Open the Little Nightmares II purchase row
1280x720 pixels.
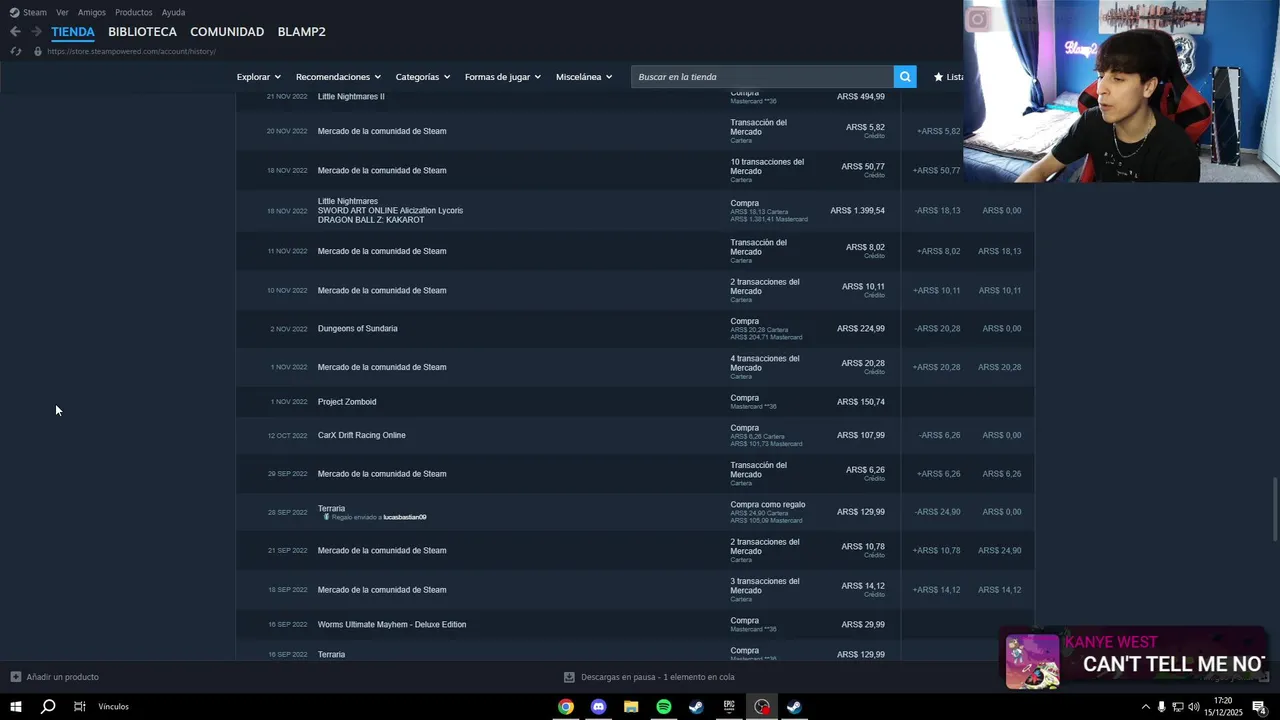coord(635,97)
